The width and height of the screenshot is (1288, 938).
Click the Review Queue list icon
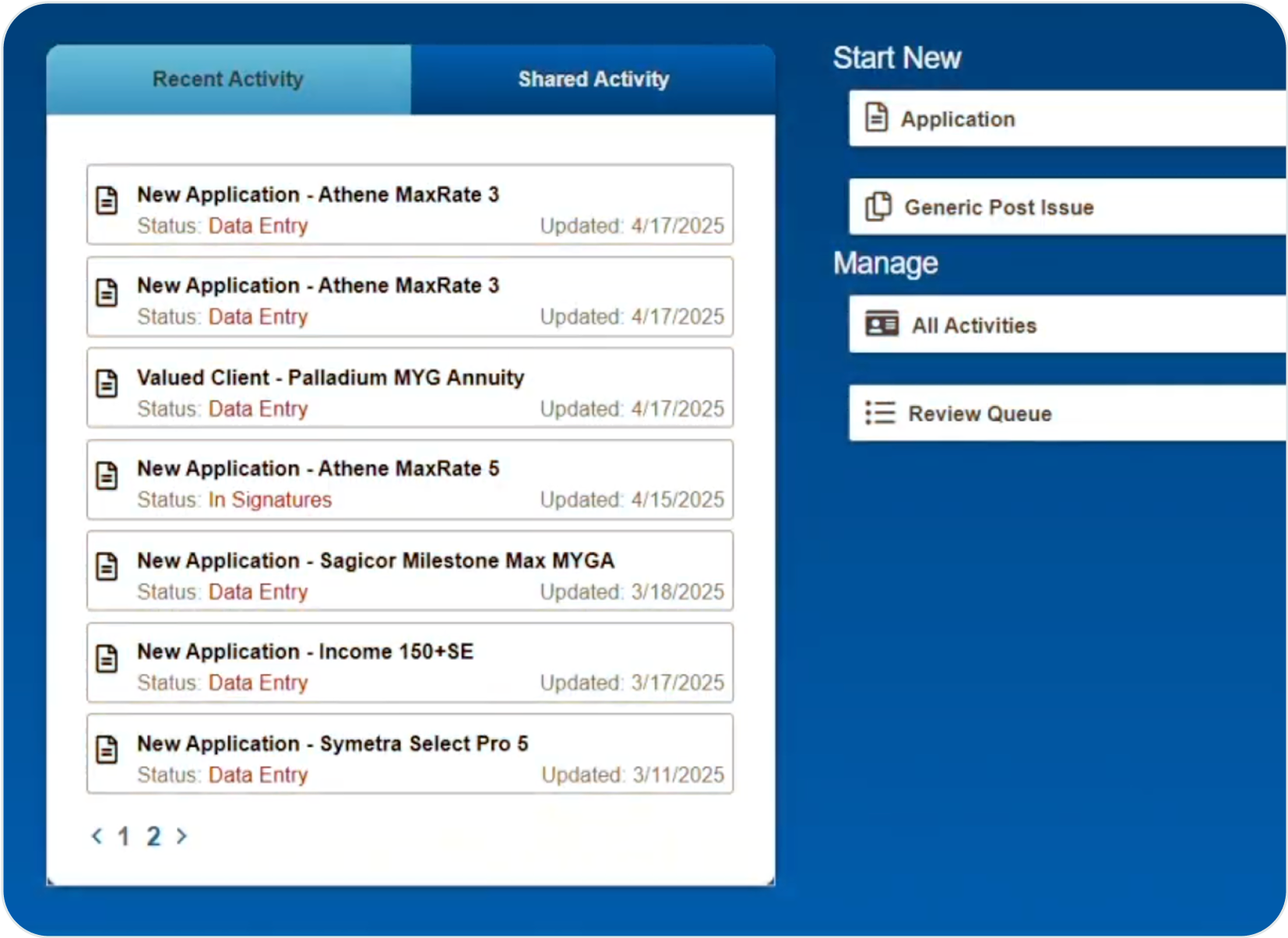pos(880,413)
